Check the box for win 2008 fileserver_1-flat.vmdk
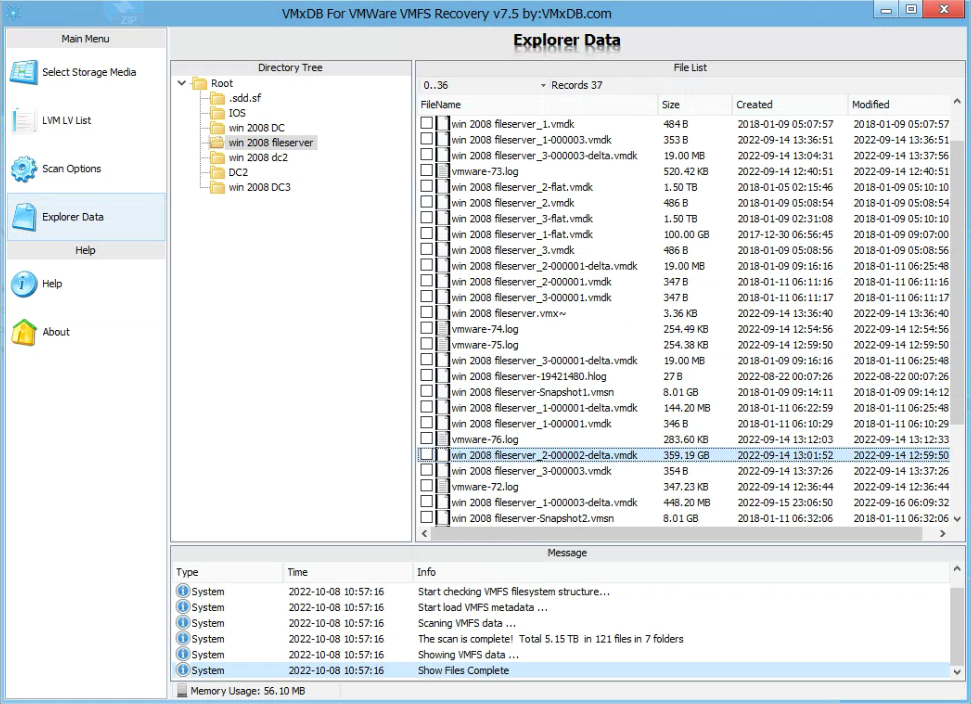 tap(427, 233)
